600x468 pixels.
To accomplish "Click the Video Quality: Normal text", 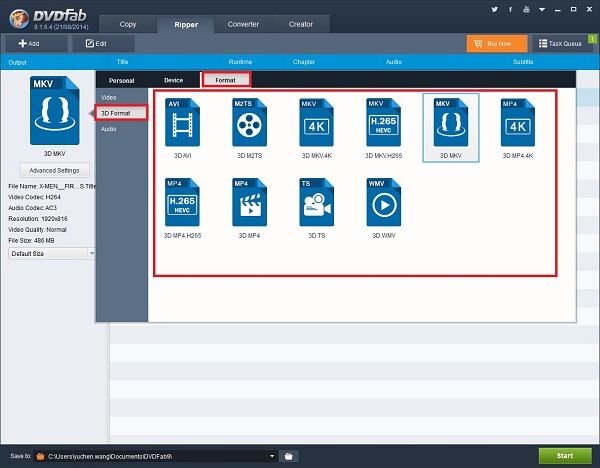I will pos(38,230).
